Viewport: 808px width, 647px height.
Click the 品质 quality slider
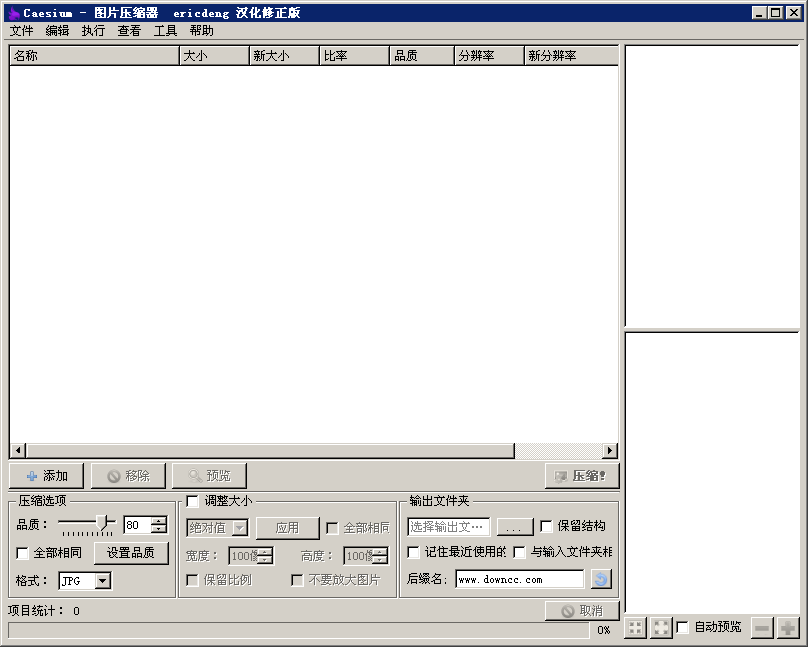[86, 523]
